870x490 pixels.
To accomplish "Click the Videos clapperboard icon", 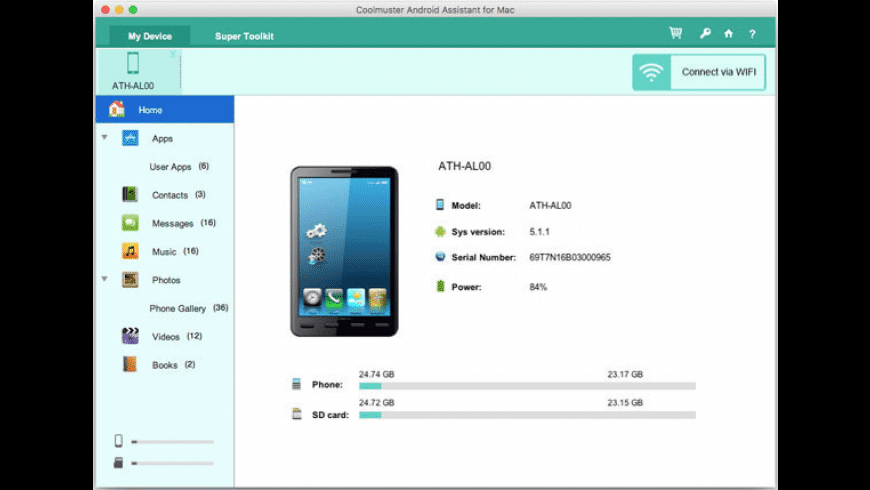I will click(x=130, y=336).
